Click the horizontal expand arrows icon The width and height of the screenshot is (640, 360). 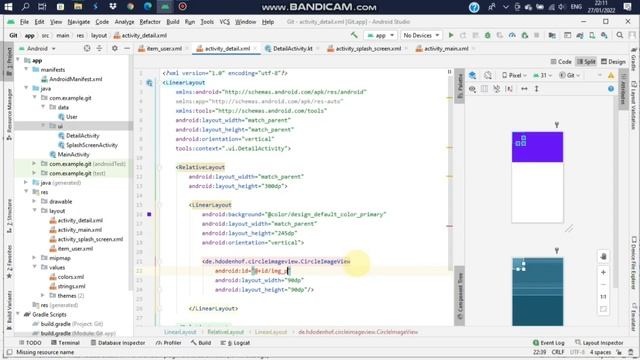[524, 89]
